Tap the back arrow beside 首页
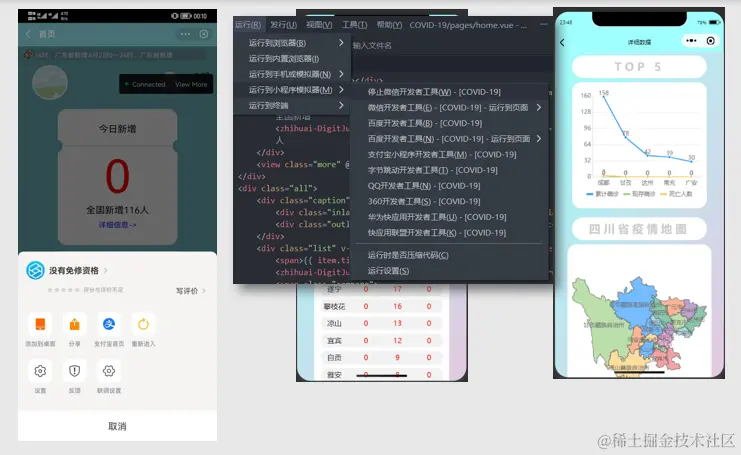 (x=28, y=34)
